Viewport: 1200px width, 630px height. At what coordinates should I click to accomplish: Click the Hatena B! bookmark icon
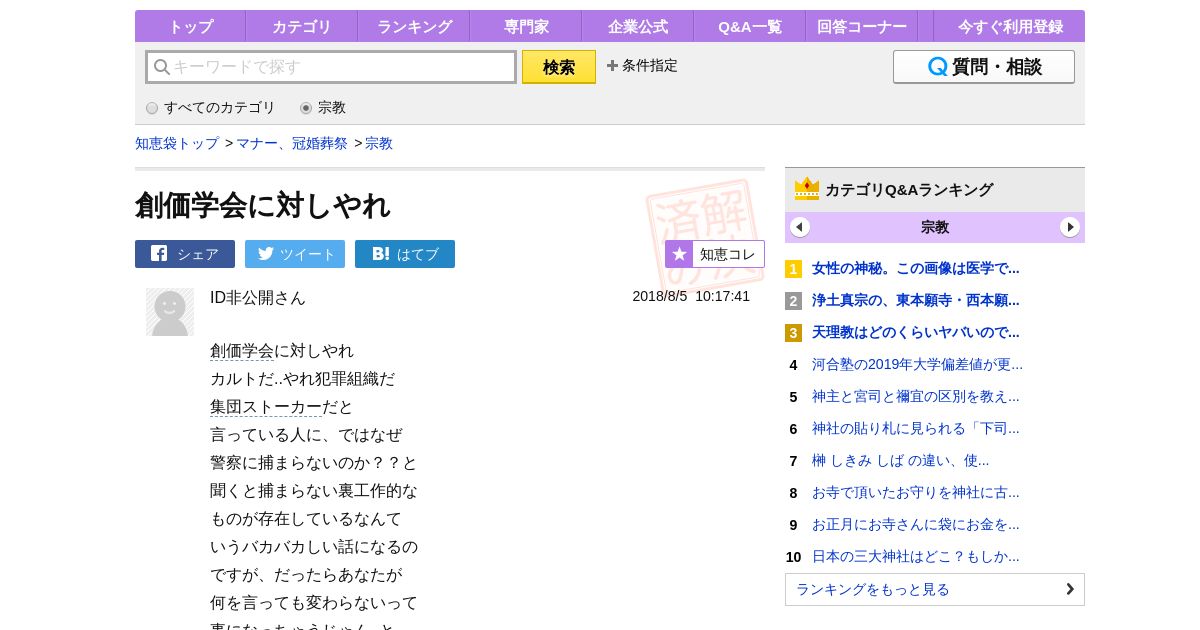(x=380, y=254)
